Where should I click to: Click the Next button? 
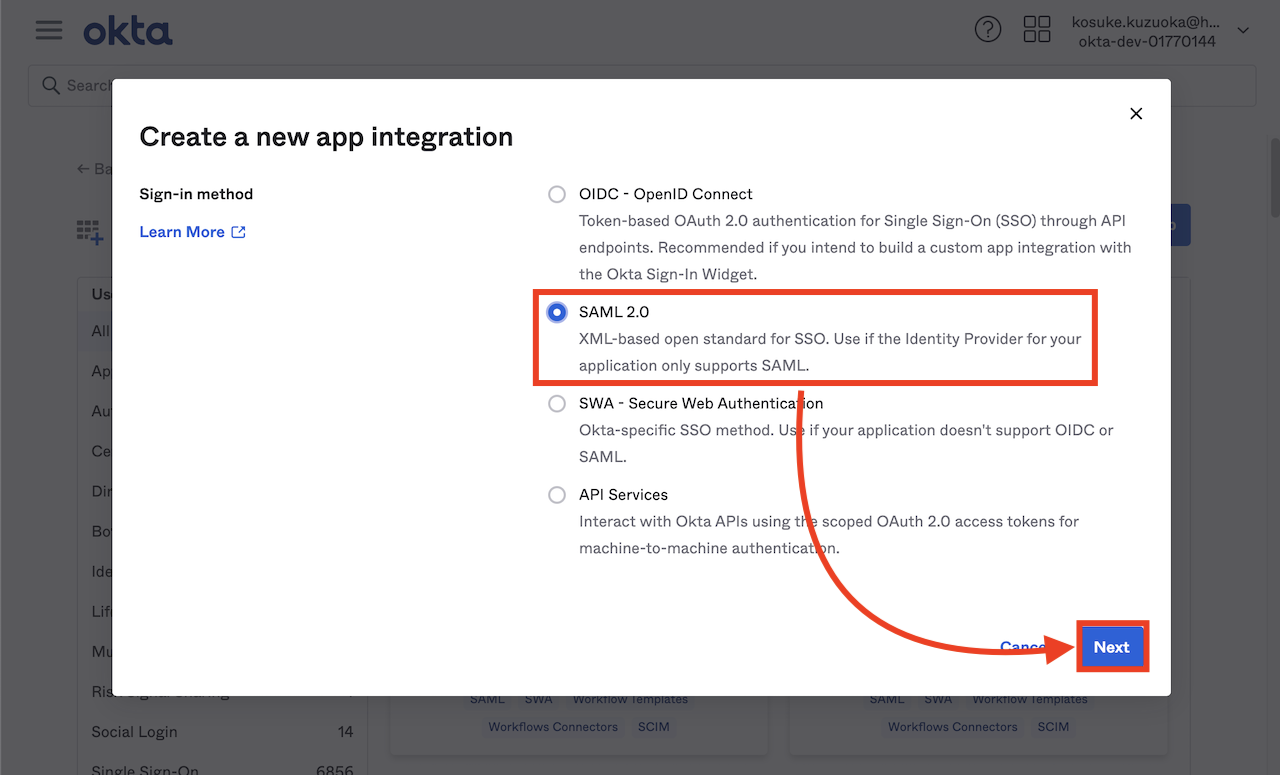tap(1112, 647)
